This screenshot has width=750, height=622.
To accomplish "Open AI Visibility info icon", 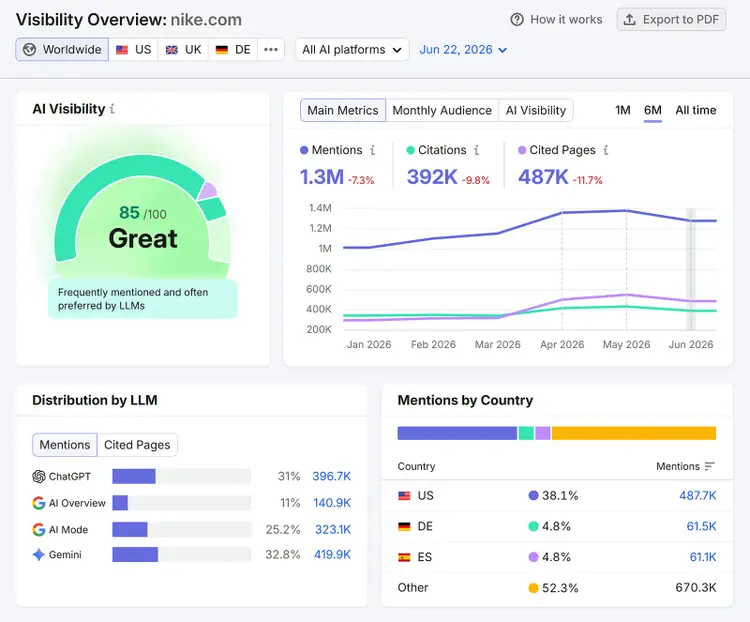I will (112, 109).
